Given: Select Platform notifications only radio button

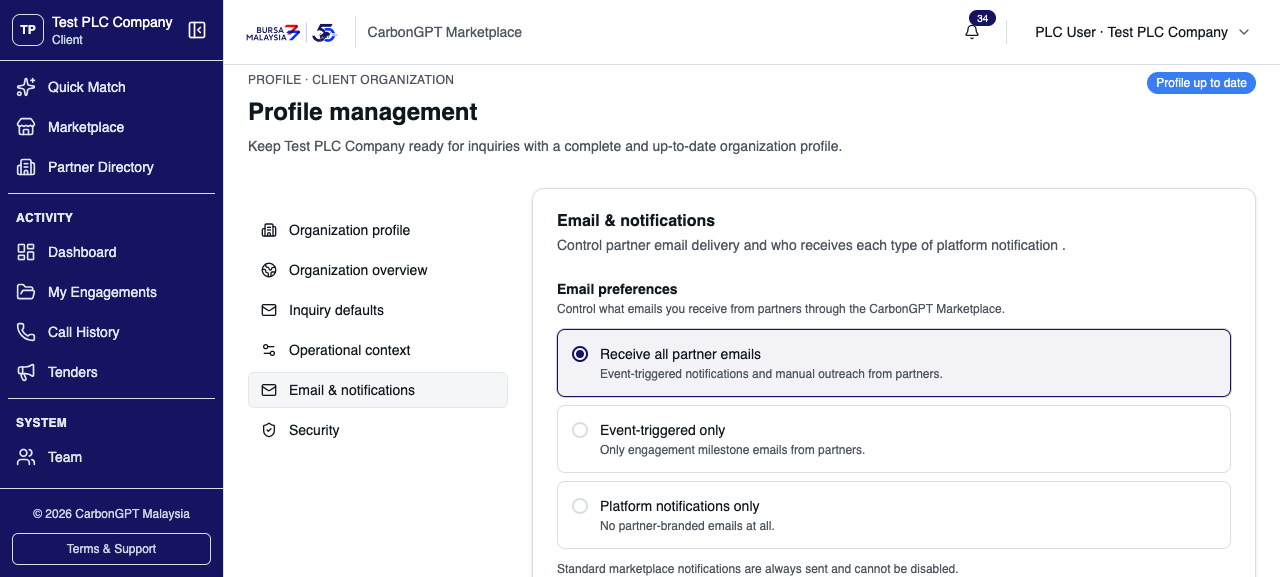Looking at the screenshot, I should point(580,506).
